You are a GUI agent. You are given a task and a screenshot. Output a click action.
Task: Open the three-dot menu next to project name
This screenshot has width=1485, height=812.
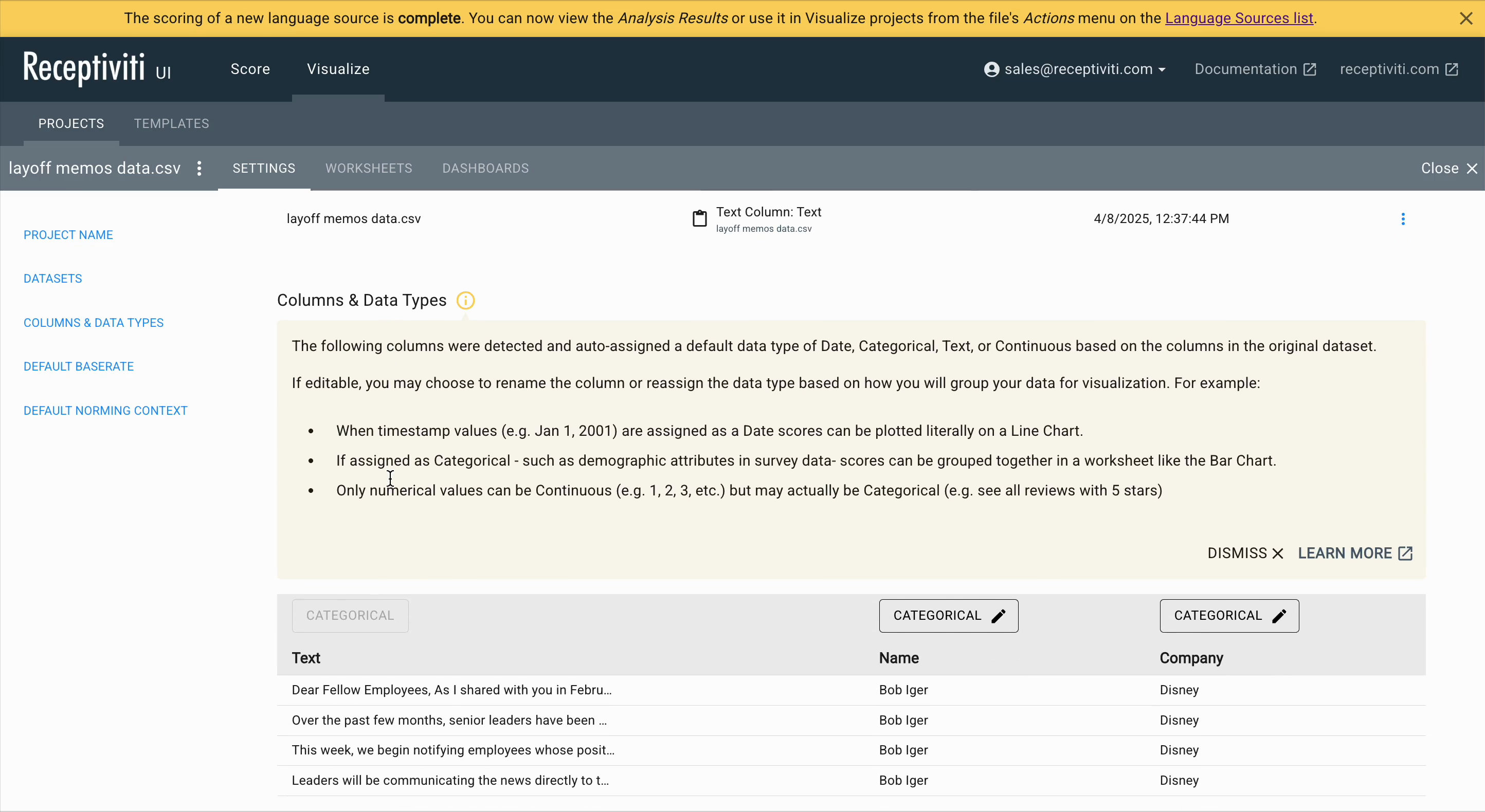200,168
